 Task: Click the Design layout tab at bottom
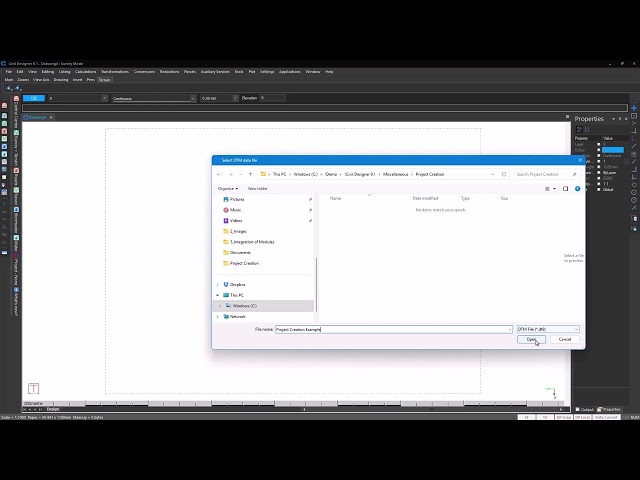pyautogui.click(x=53, y=409)
